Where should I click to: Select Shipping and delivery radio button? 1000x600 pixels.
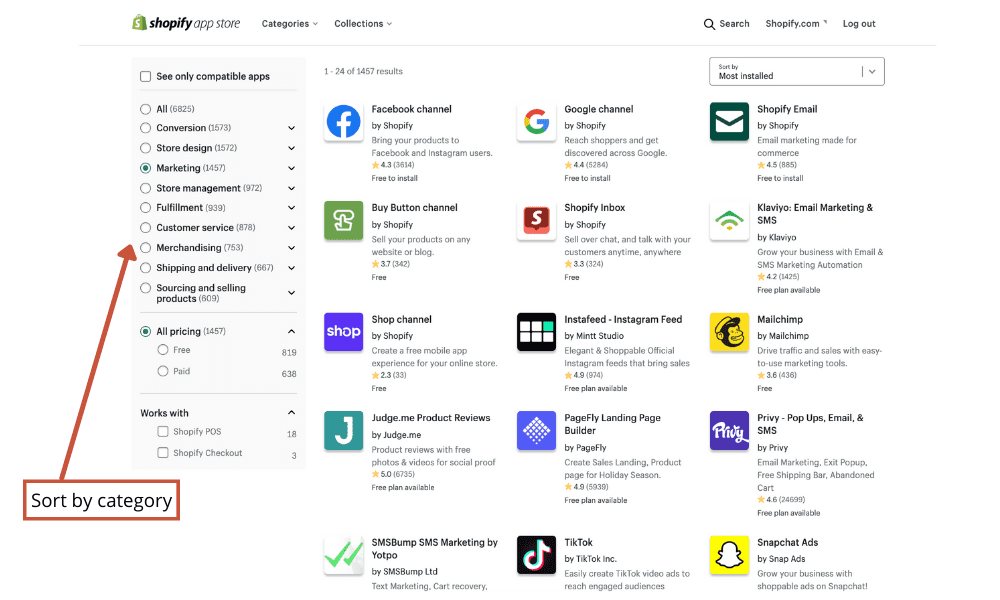click(x=145, y=268)
